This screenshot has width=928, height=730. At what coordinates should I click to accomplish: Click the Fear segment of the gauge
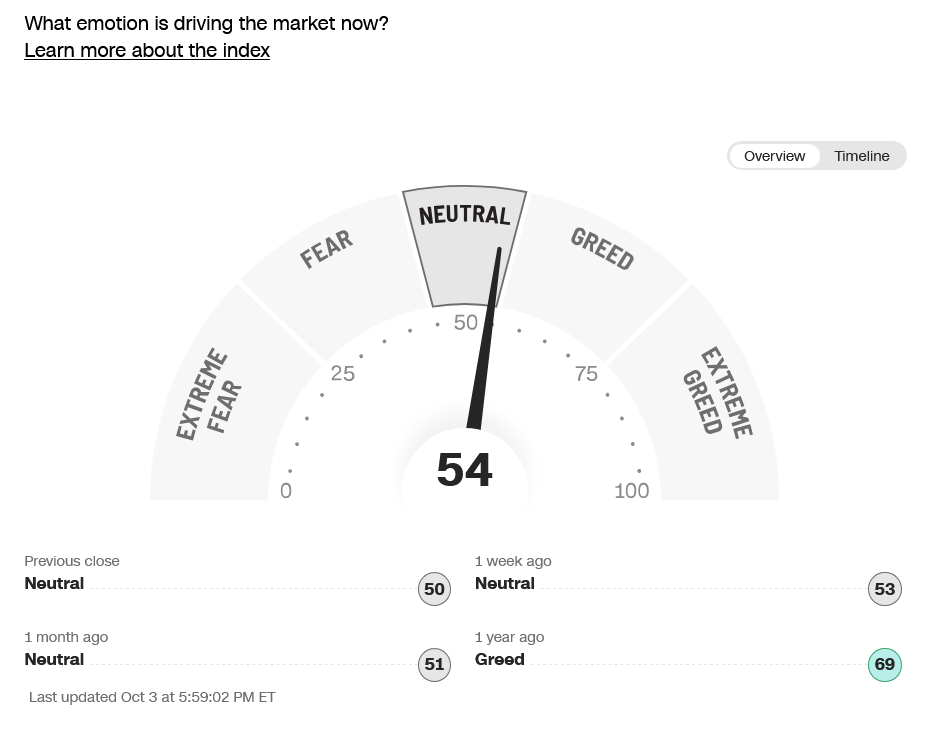tap(328, 250)
